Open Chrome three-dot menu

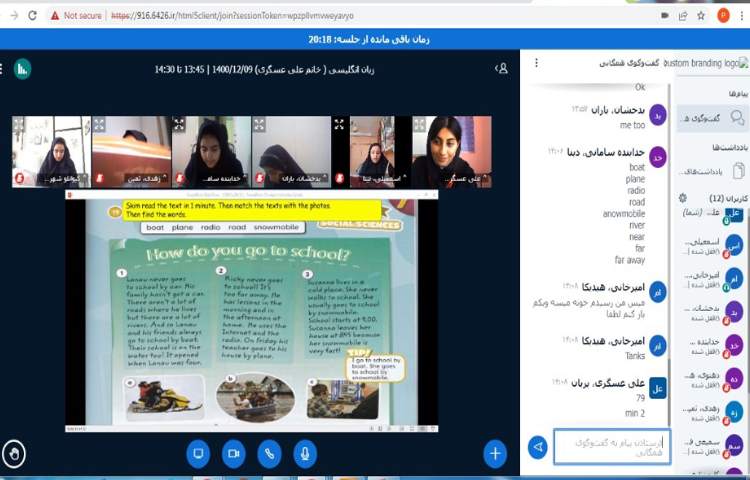point(743,16)
